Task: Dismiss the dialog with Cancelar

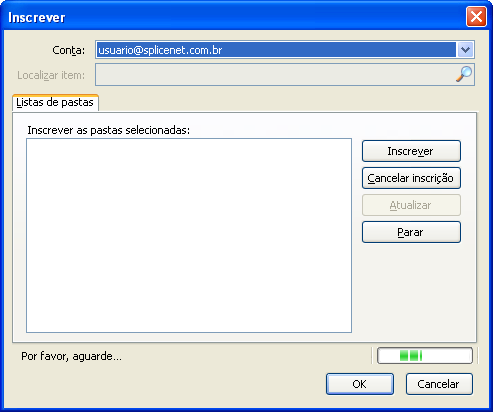Action: point(439,384)
